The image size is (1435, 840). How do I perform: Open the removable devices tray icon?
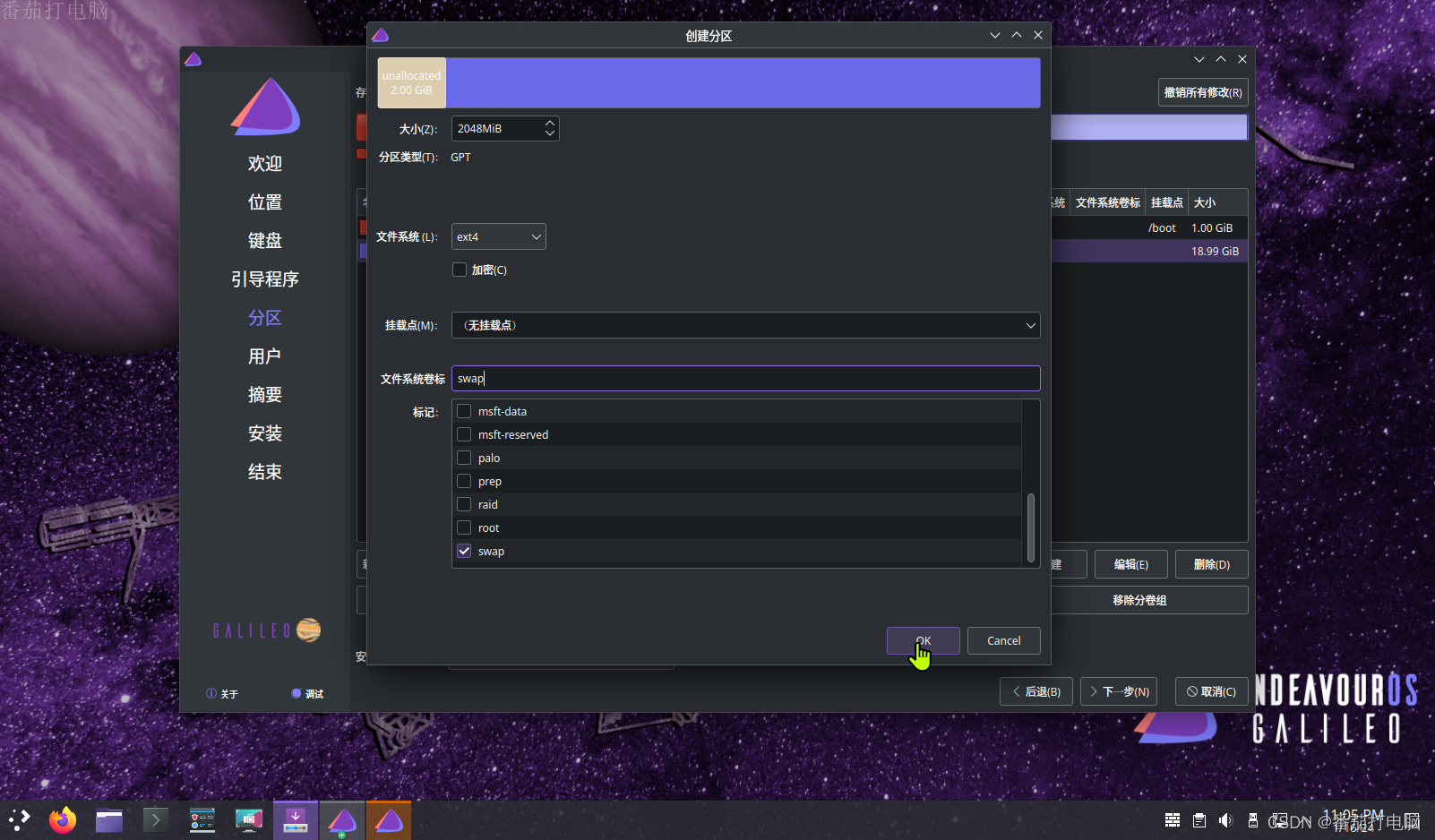pyautogui.click(x=1253, y=820)
